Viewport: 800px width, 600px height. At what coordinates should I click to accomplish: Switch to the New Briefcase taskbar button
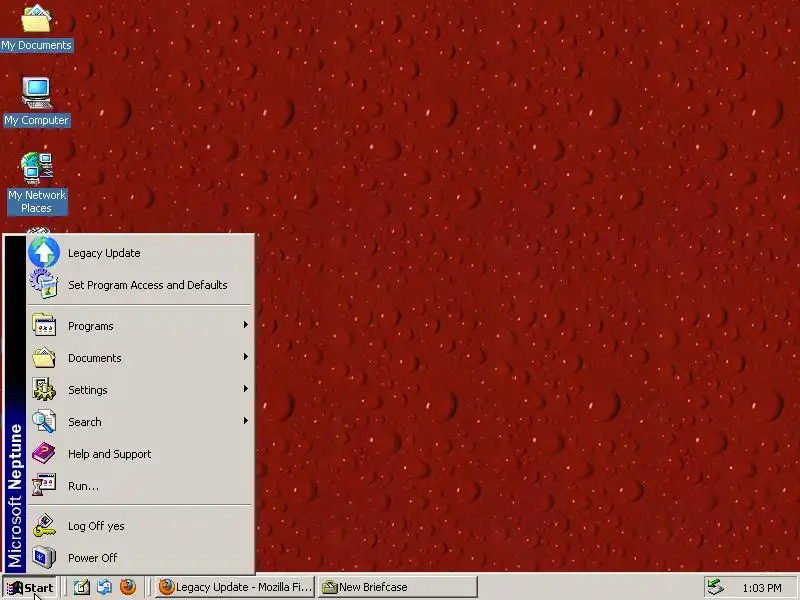[x=398, y=587]
